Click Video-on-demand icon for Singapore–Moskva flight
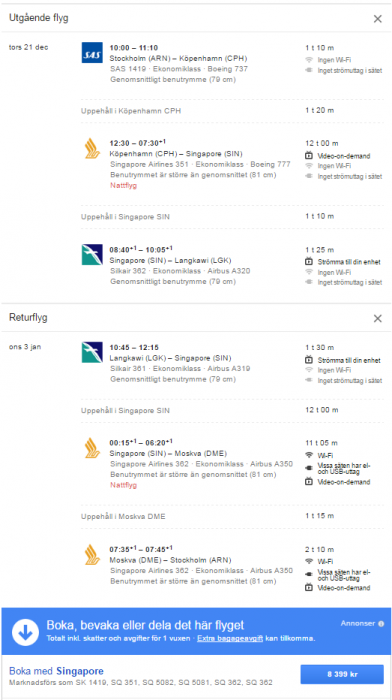392x700 pixels. click(309, 482)
